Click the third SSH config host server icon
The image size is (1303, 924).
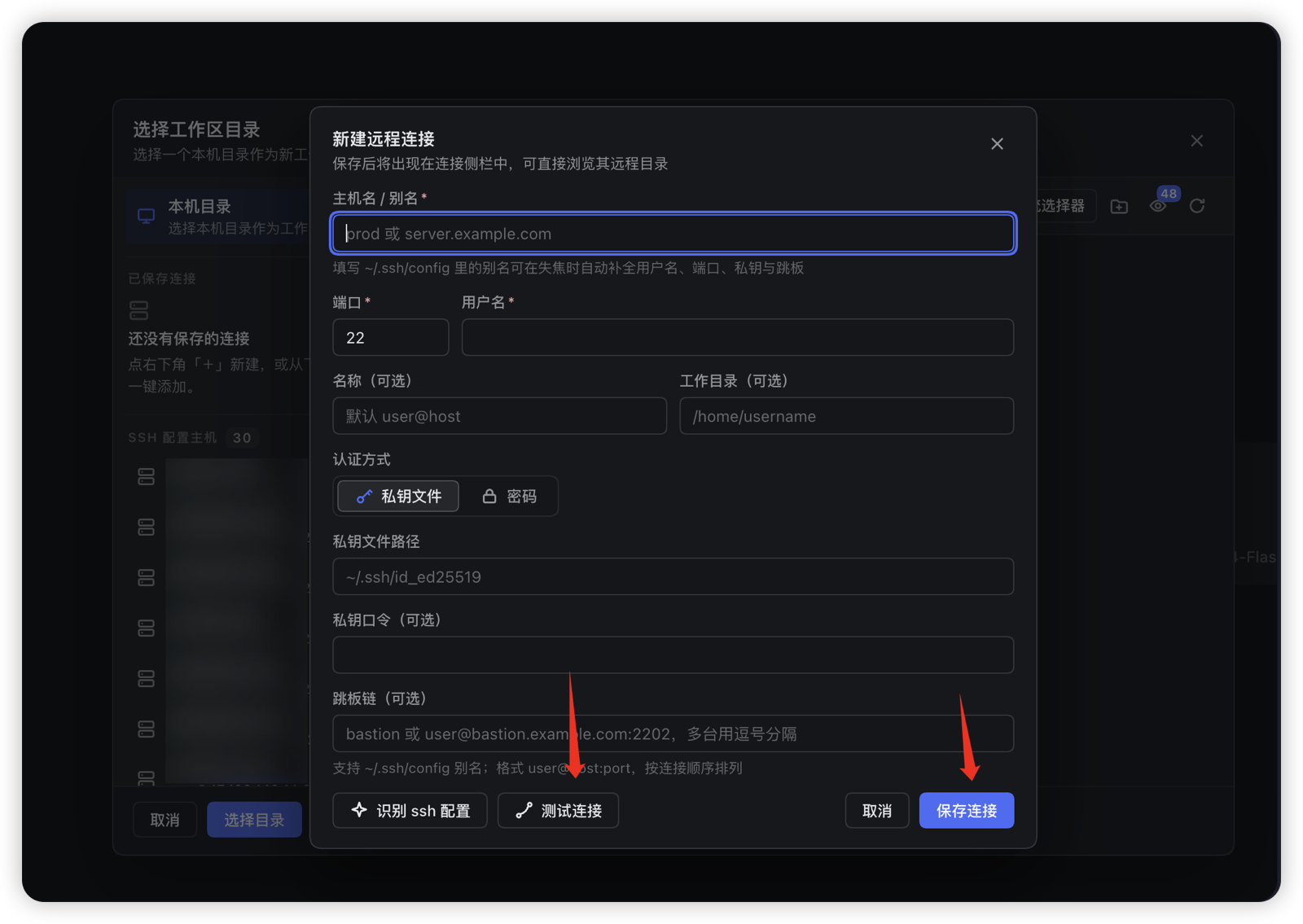click(x=147, y=578)
